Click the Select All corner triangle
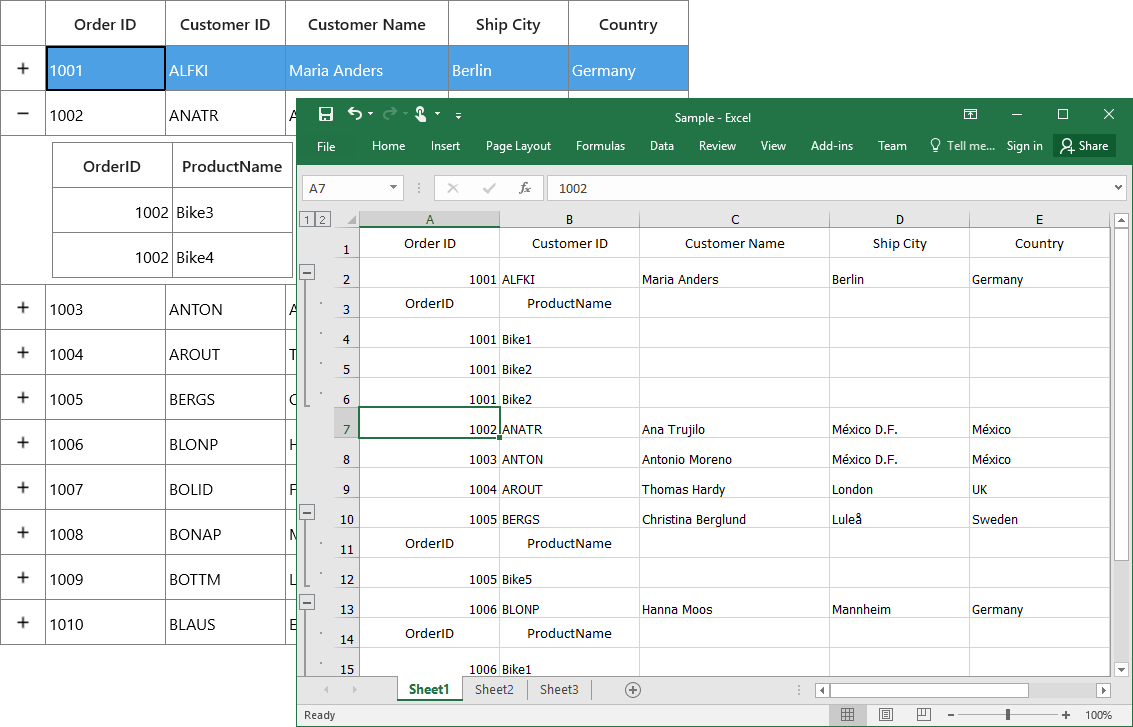Image resolution: width=1133 pixels, height=727 pixels. pos(351,220)
